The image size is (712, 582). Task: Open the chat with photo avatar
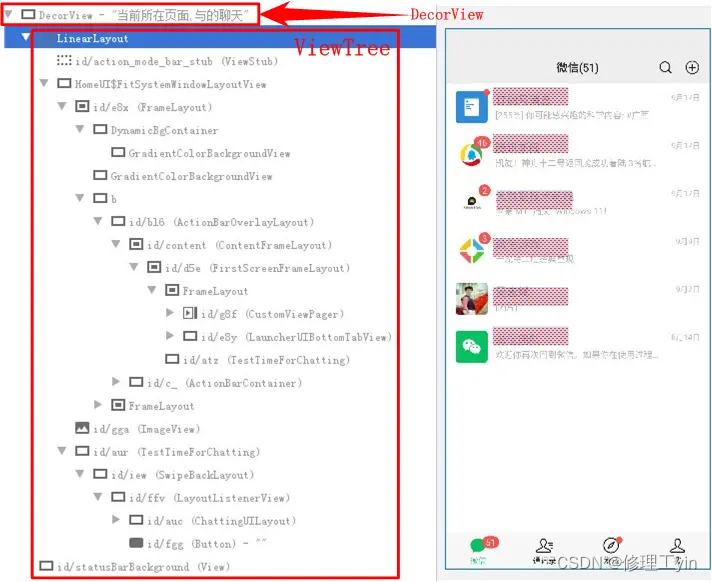(472, 299)
